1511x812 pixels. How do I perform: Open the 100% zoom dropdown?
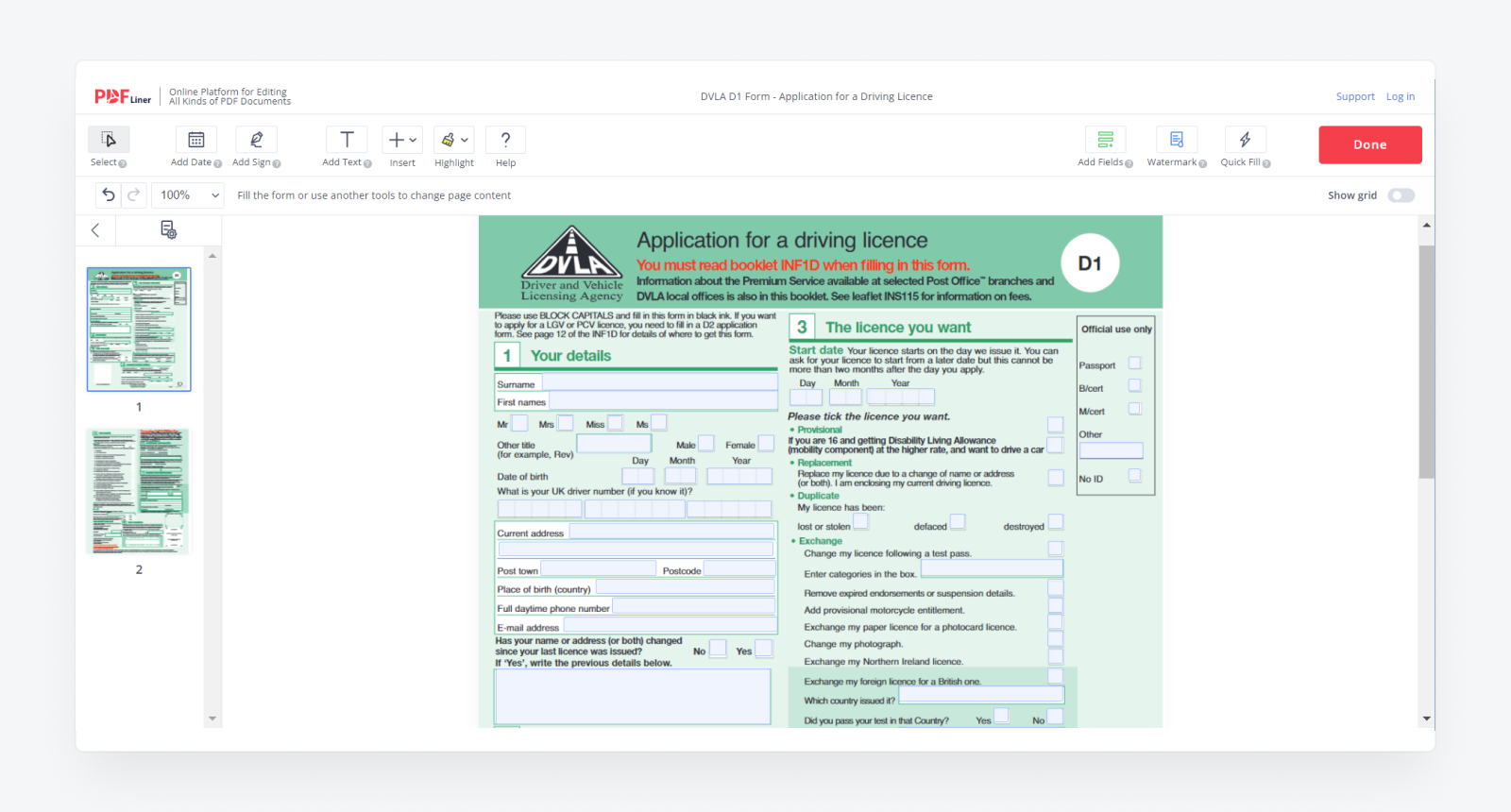coord(189,195)
